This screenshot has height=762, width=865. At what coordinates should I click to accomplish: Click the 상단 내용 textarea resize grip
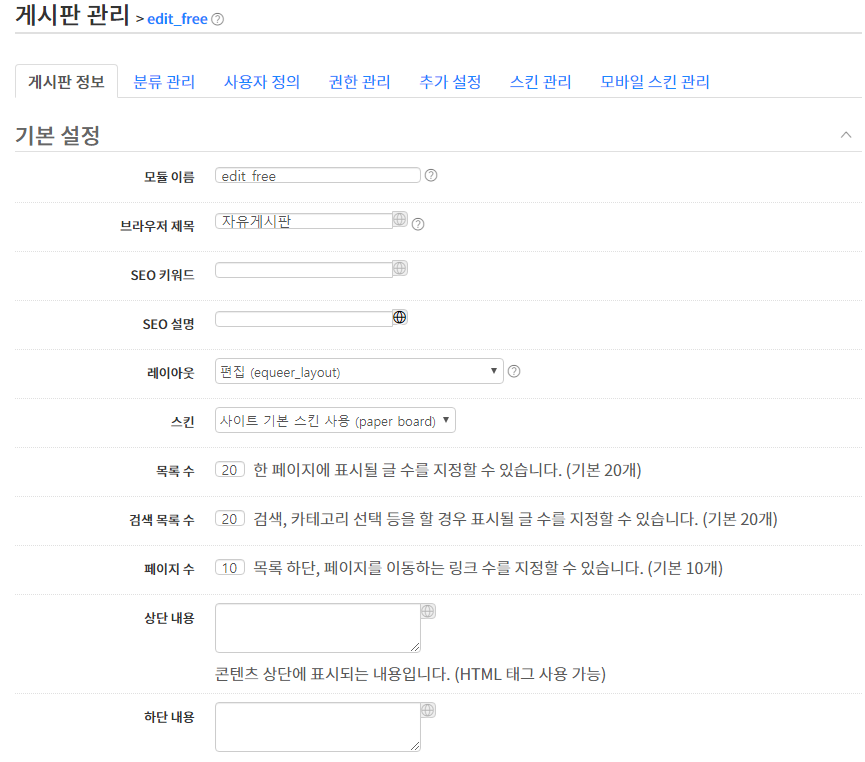tap(415, 647)
